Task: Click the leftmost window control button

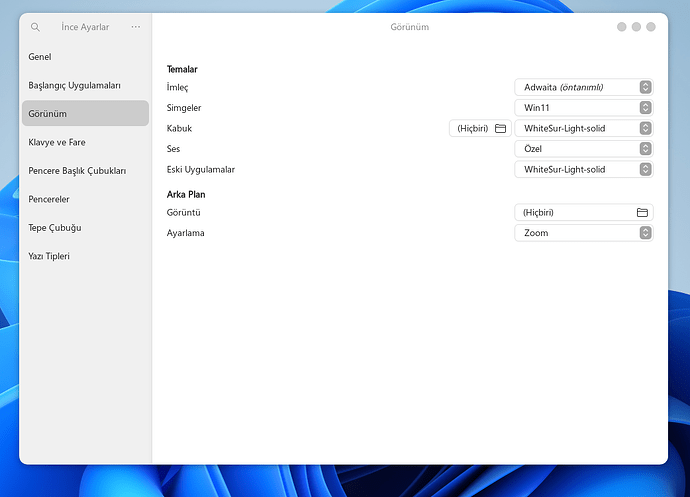Action: tap(621, 27)
